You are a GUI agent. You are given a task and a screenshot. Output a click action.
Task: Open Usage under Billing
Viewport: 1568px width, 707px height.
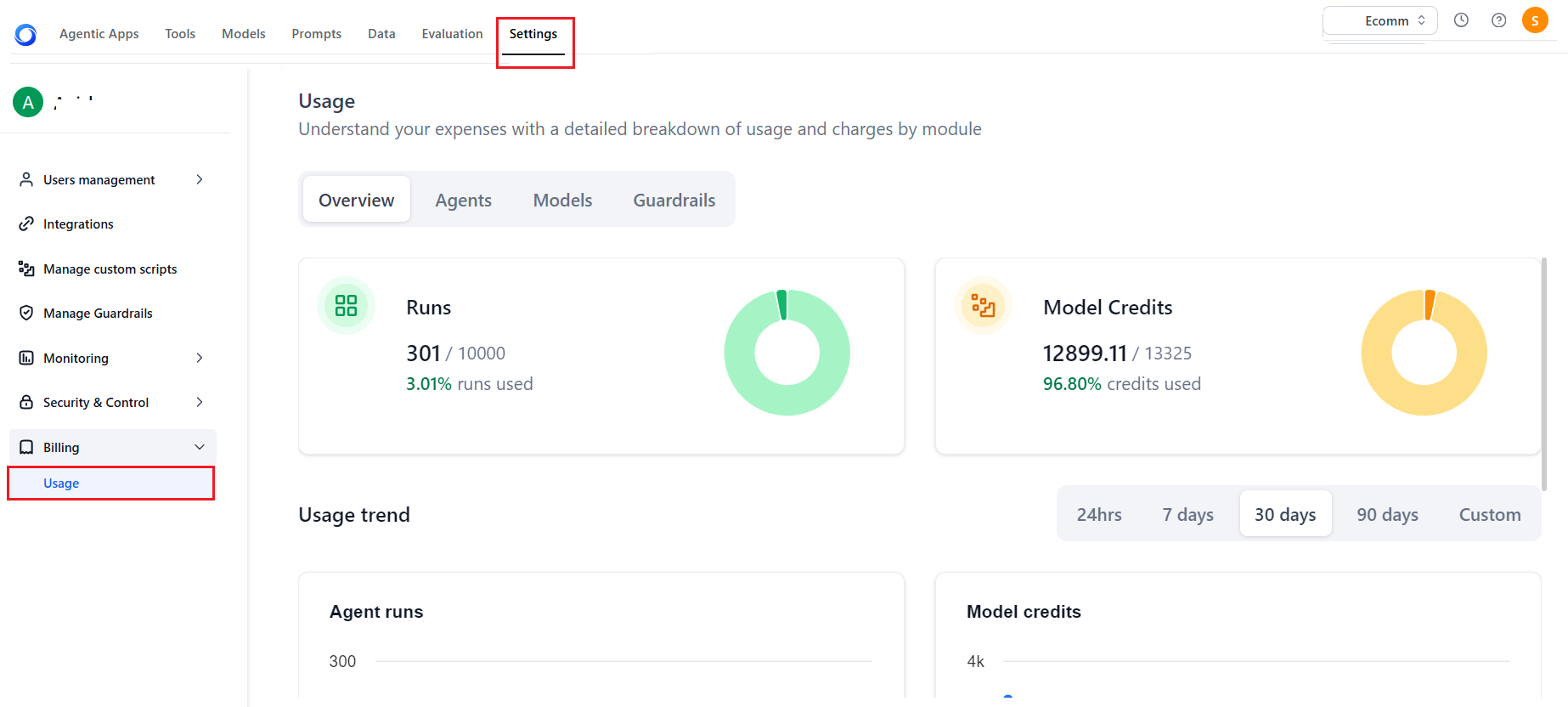point(111,483)
